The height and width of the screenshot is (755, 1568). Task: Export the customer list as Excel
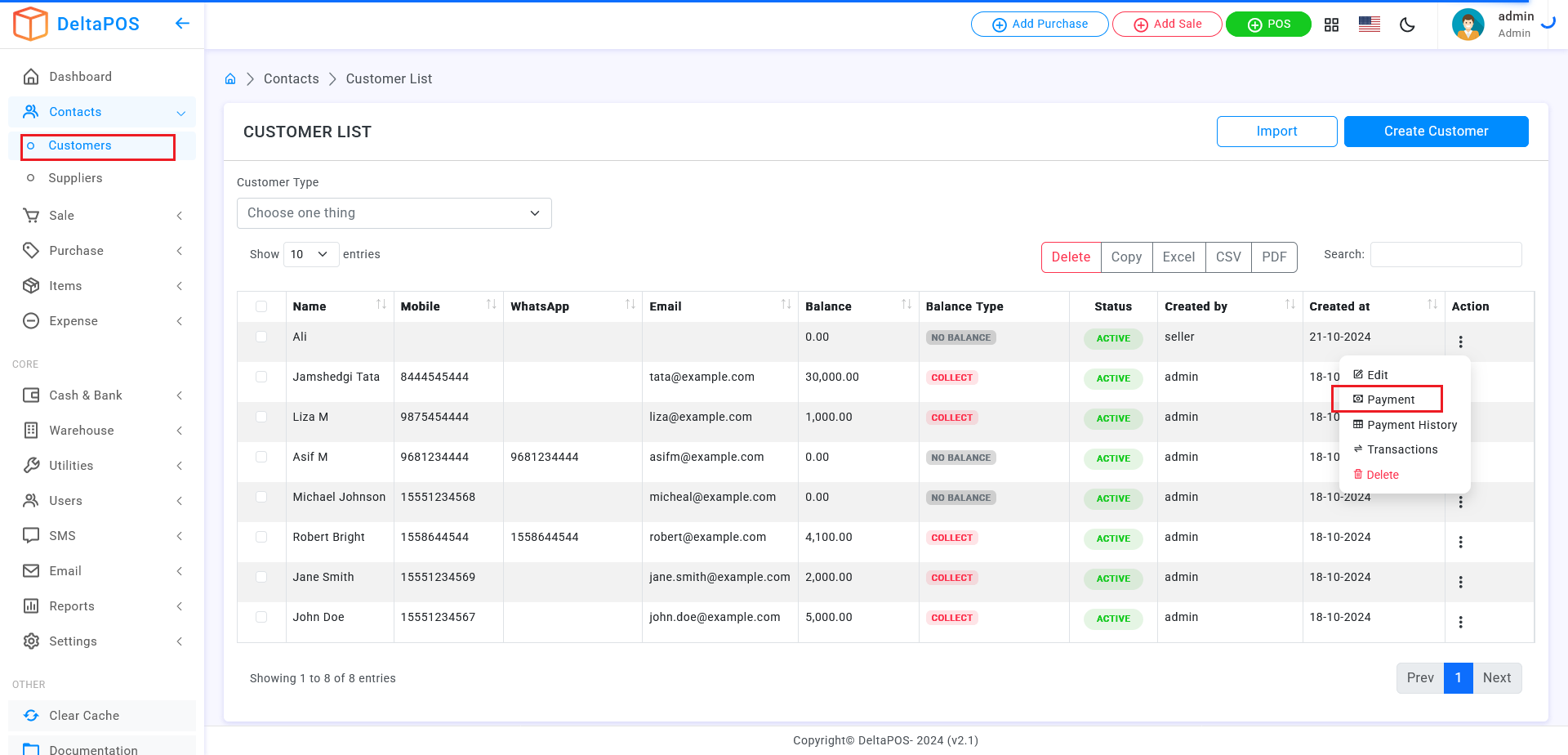1178,257
